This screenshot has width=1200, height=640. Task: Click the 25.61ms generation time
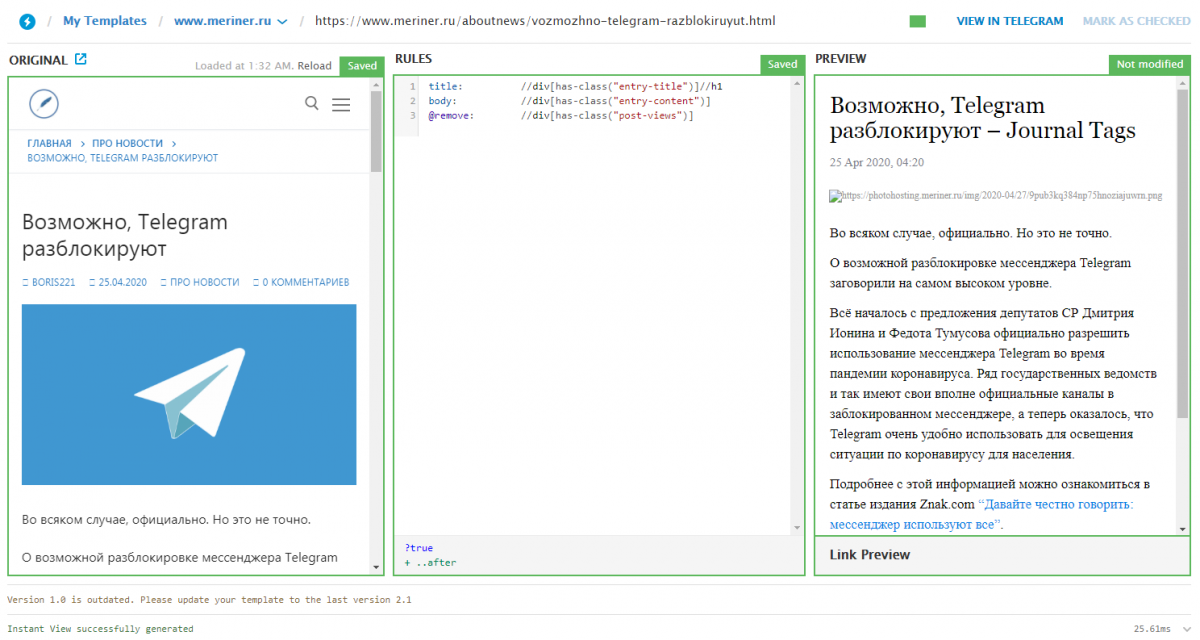click(x=1152, y=629)
